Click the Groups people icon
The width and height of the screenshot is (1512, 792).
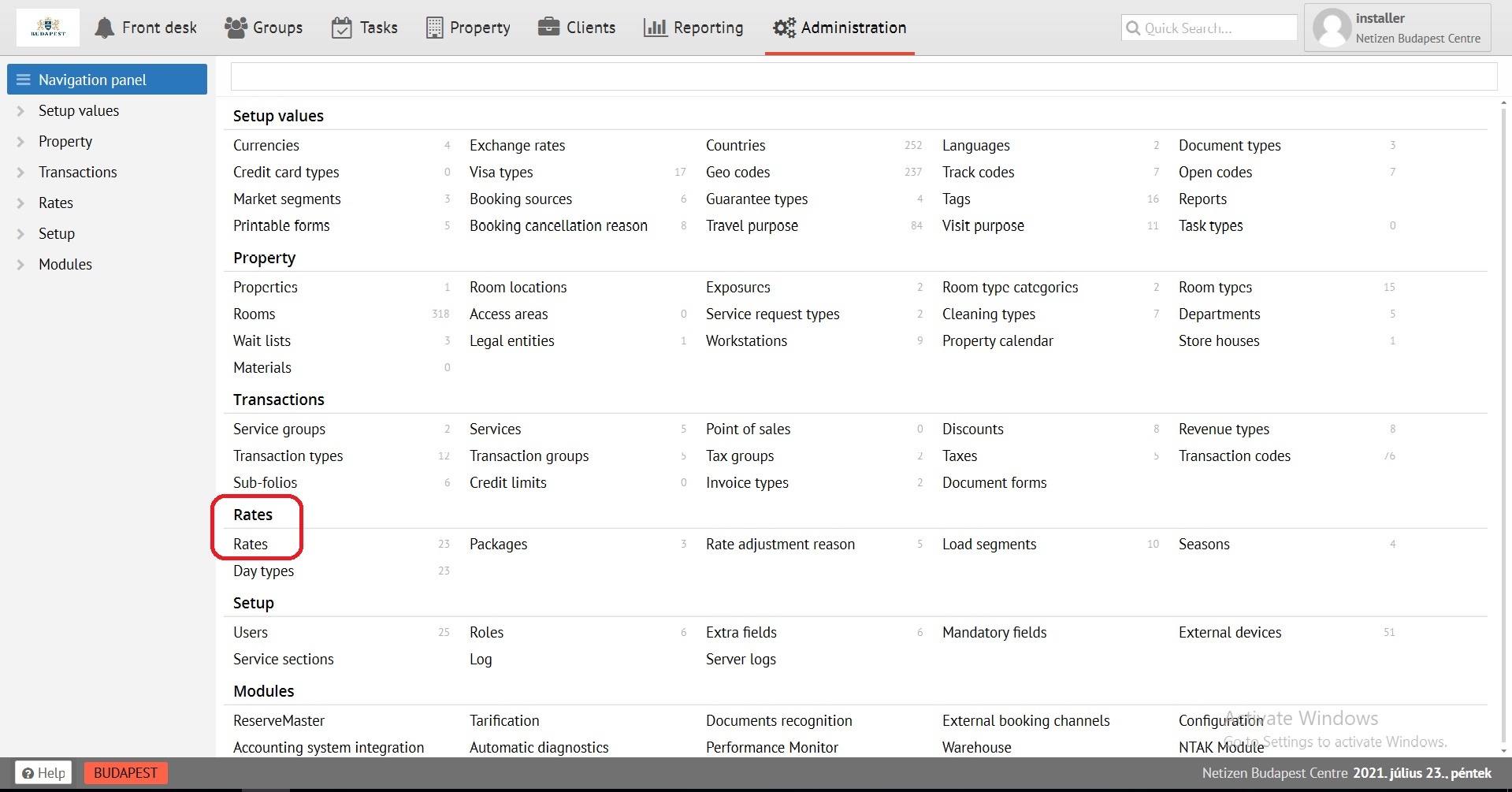point(236,28)
